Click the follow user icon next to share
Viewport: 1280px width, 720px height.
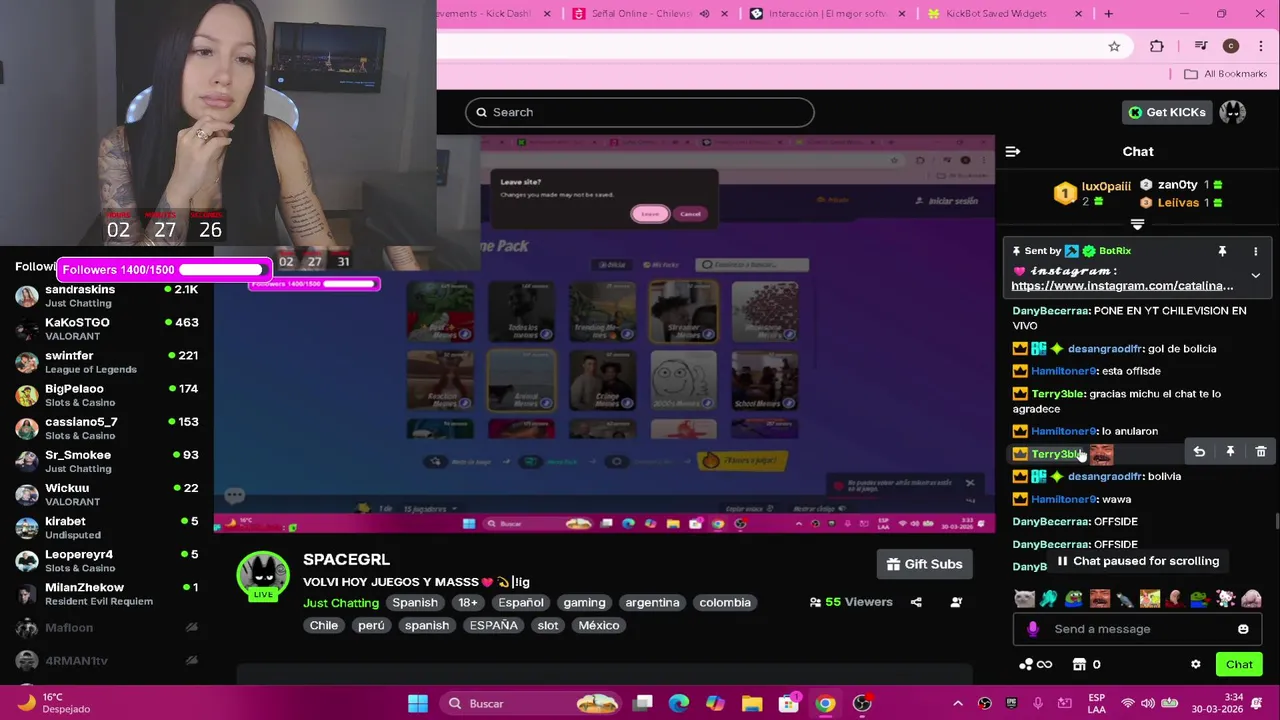(956, 602)
